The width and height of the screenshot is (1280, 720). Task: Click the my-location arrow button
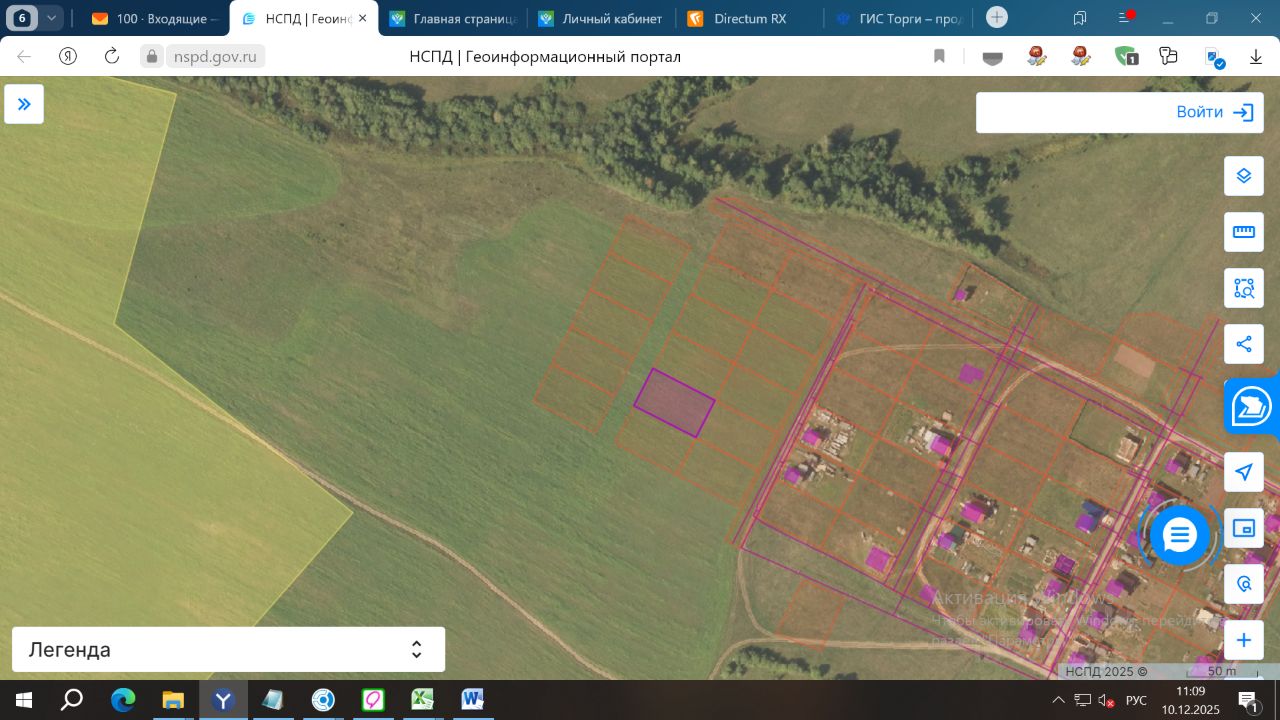[1244, 472]
